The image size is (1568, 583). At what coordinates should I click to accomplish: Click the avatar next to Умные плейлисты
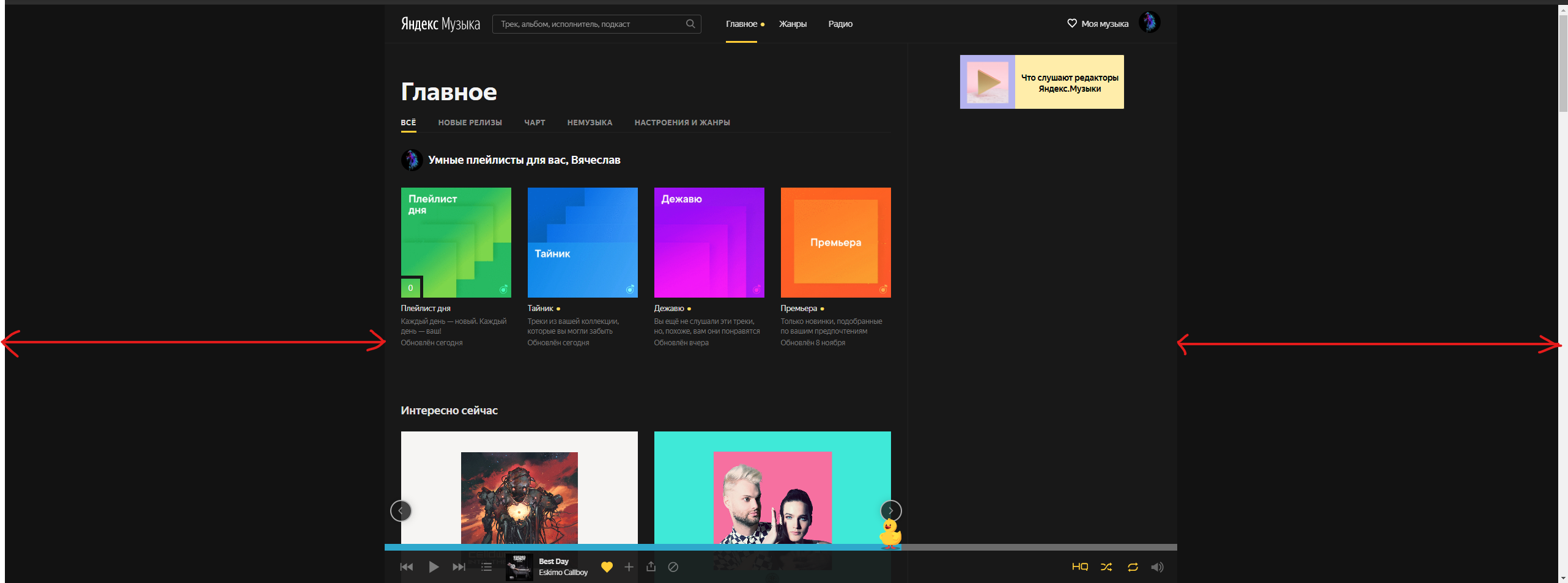[x=412, y=160]
